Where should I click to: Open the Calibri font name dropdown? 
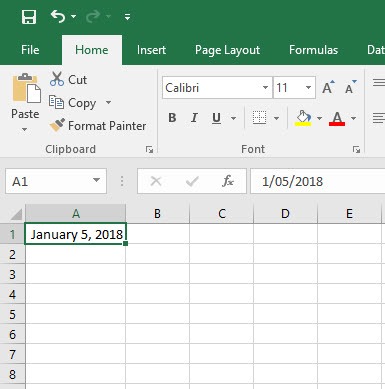265,88
